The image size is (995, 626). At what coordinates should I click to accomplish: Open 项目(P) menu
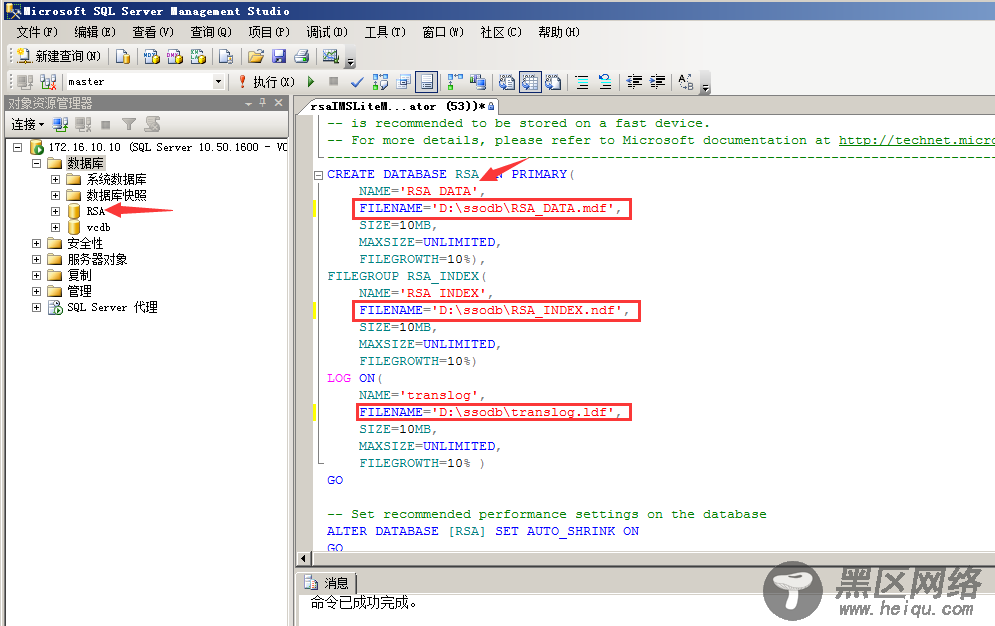(269, 32)
